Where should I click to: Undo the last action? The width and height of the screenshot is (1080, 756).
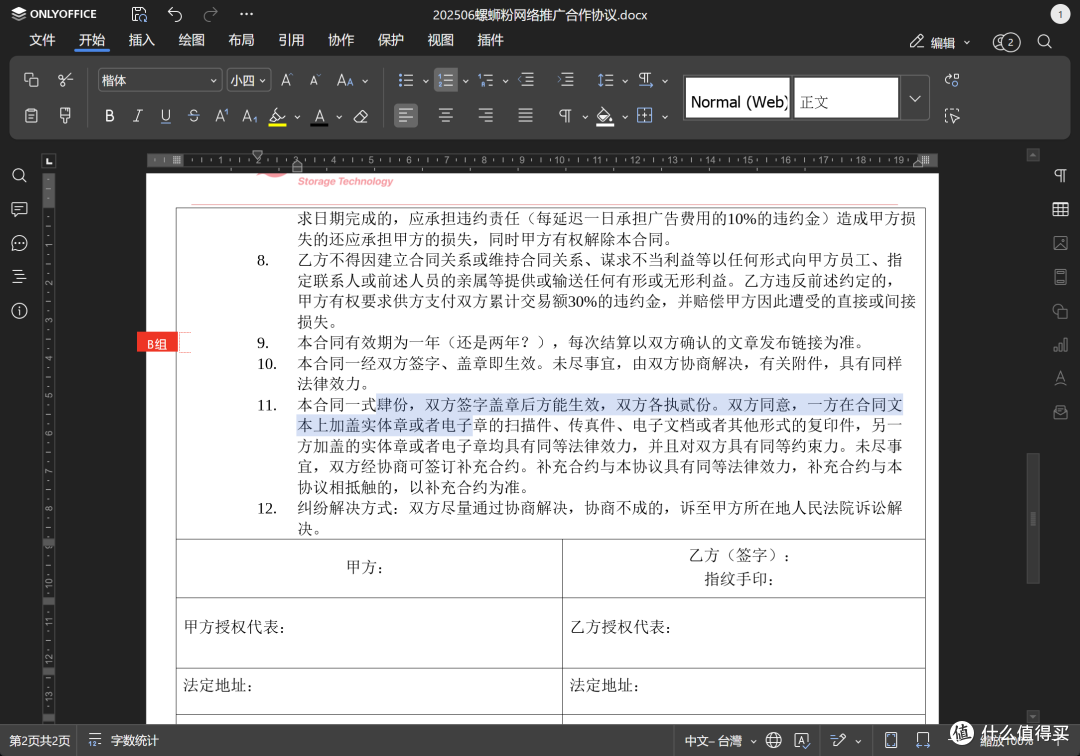pos(175,14)
